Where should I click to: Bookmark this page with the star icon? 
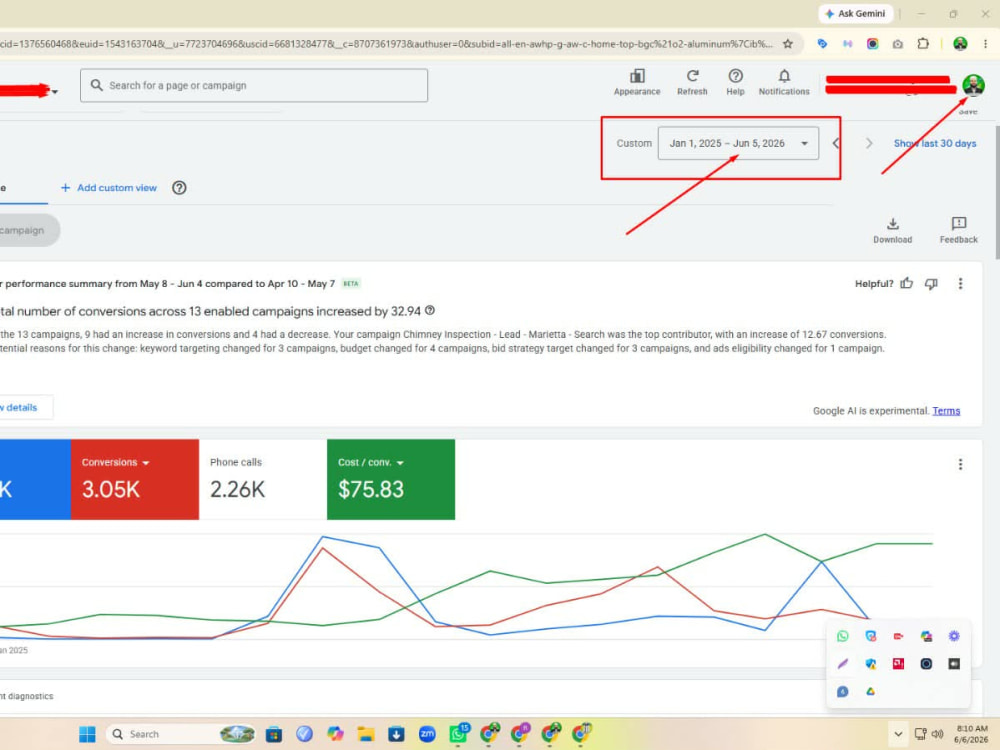coord(788,43)
